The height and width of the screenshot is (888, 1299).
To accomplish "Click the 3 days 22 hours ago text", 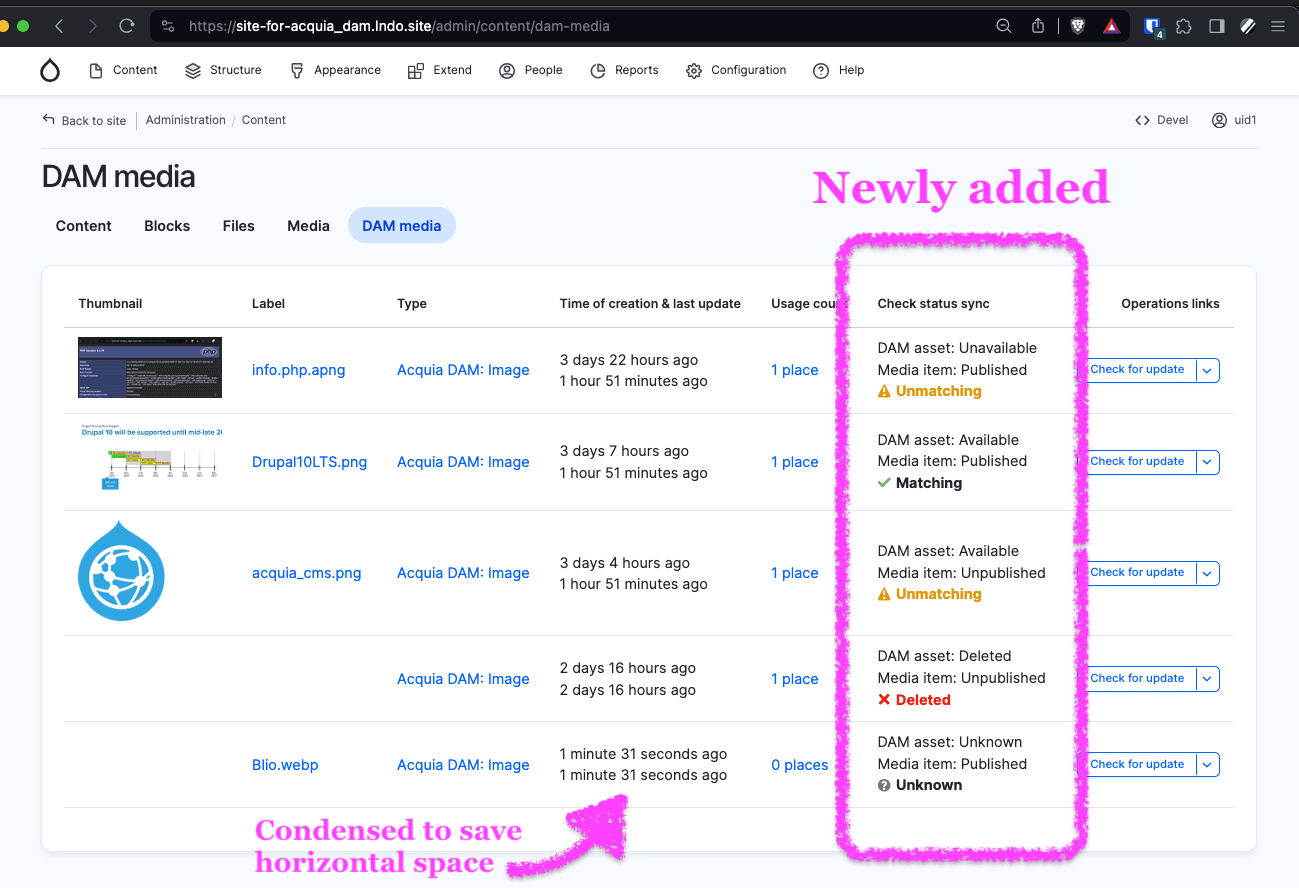I will tap(629, 360).
